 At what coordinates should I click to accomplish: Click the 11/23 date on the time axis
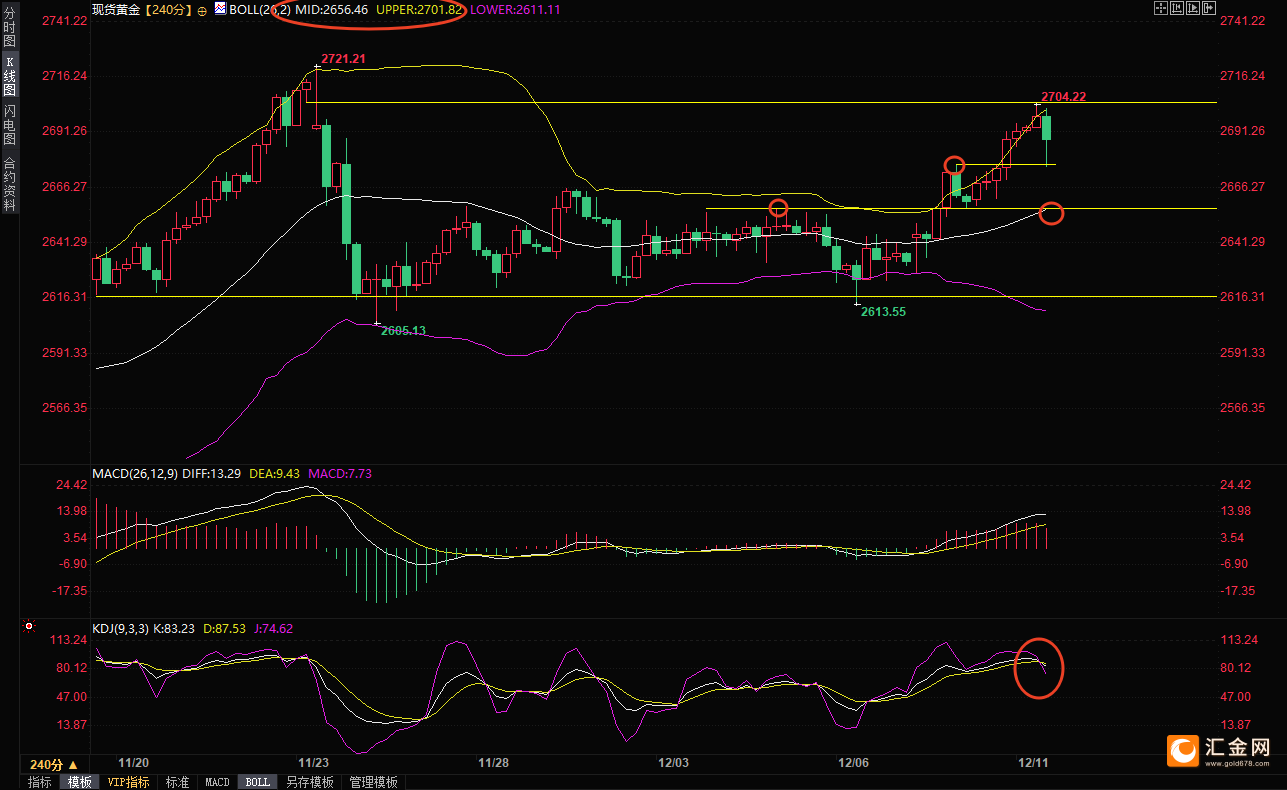314,762
